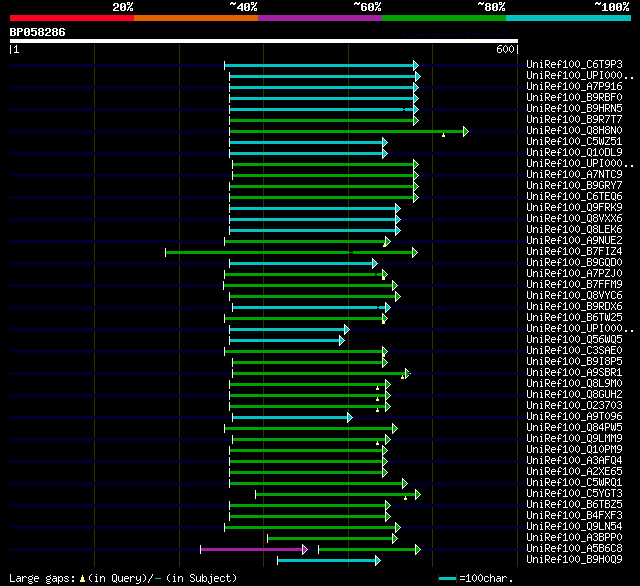
Task: Select the UniRef100_A3BPP0 label
Action: point(574,538)
